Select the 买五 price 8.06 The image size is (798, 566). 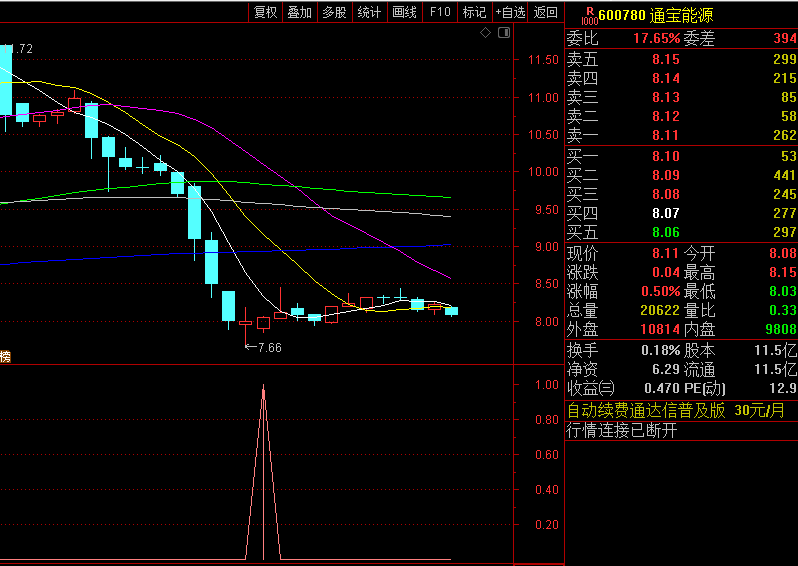pyautogui.click(x=666, y=233)
